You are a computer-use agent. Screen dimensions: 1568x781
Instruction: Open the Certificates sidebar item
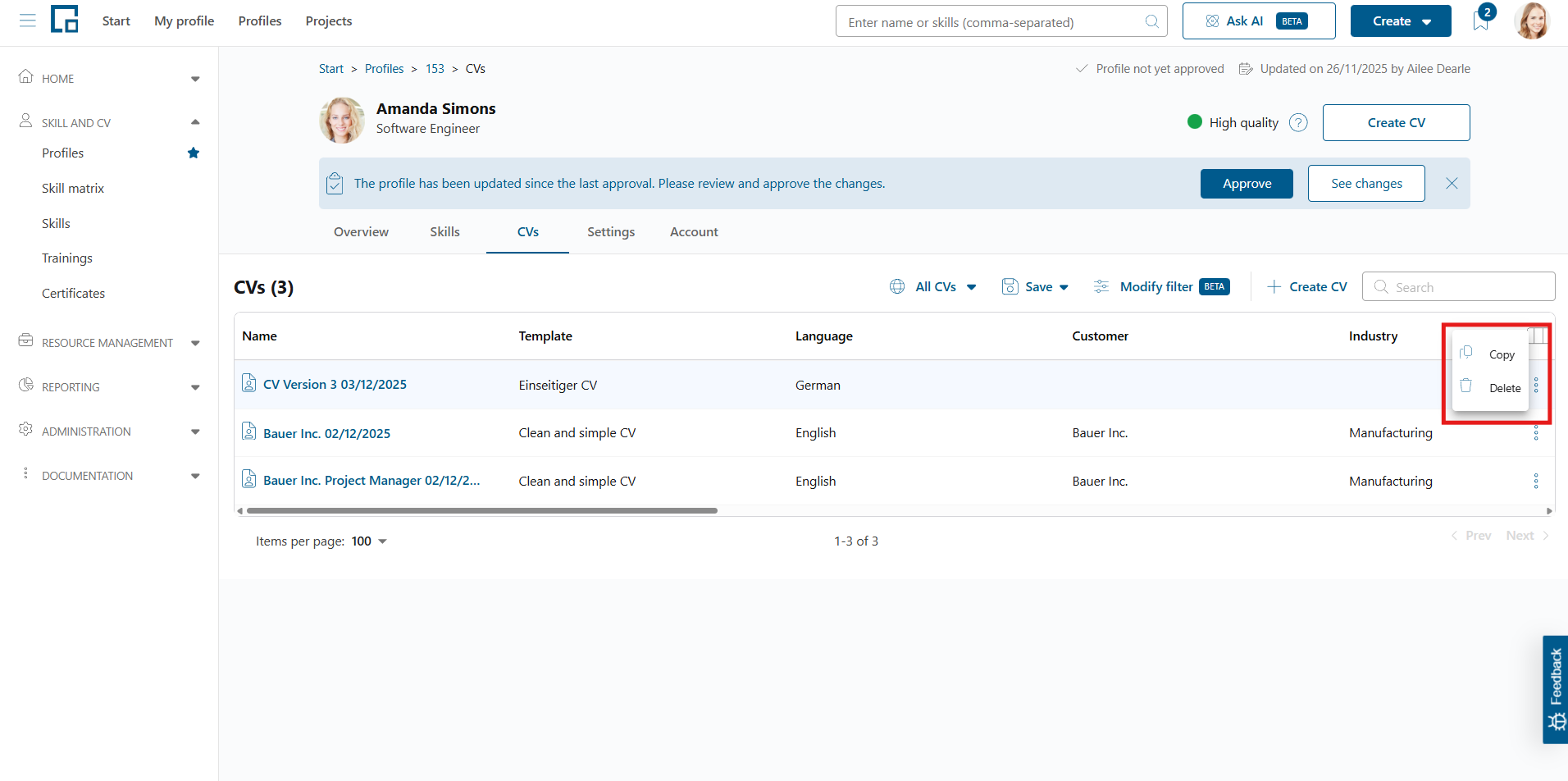(x=74, y=294)
